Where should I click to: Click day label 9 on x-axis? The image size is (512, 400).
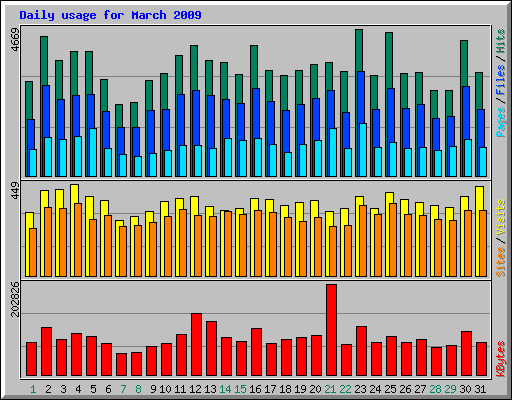tap(153, 389)
